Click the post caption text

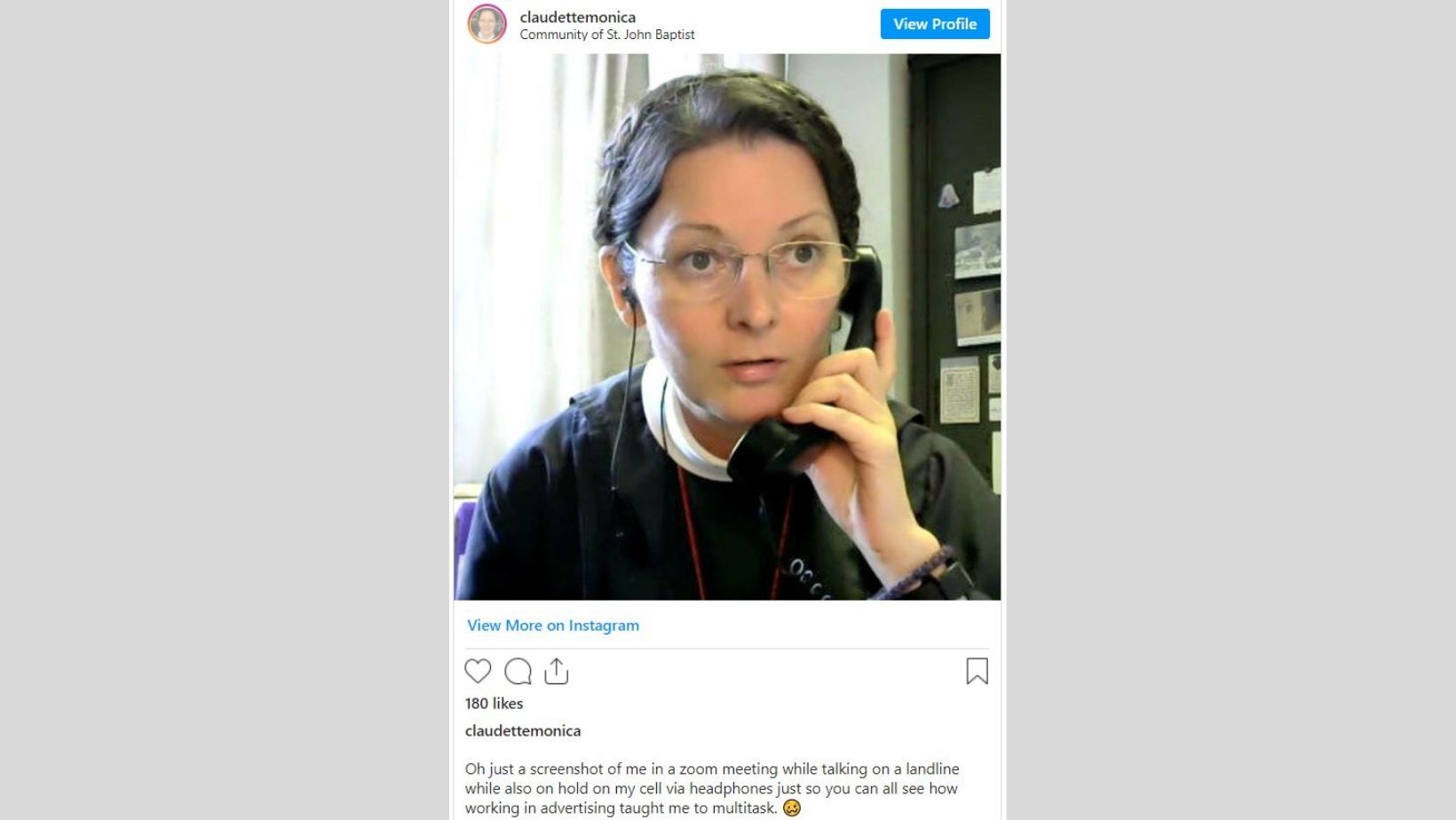coord(712,788)
